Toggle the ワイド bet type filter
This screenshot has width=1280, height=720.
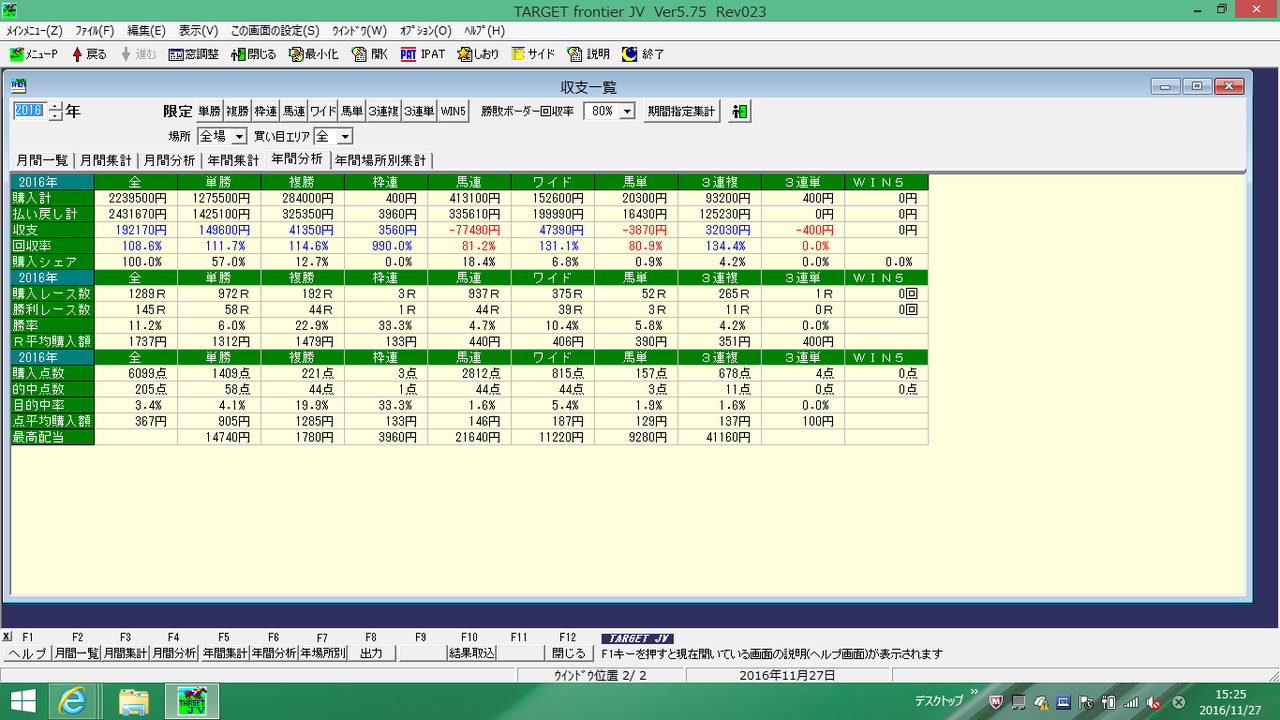click(x=322, y=112)
